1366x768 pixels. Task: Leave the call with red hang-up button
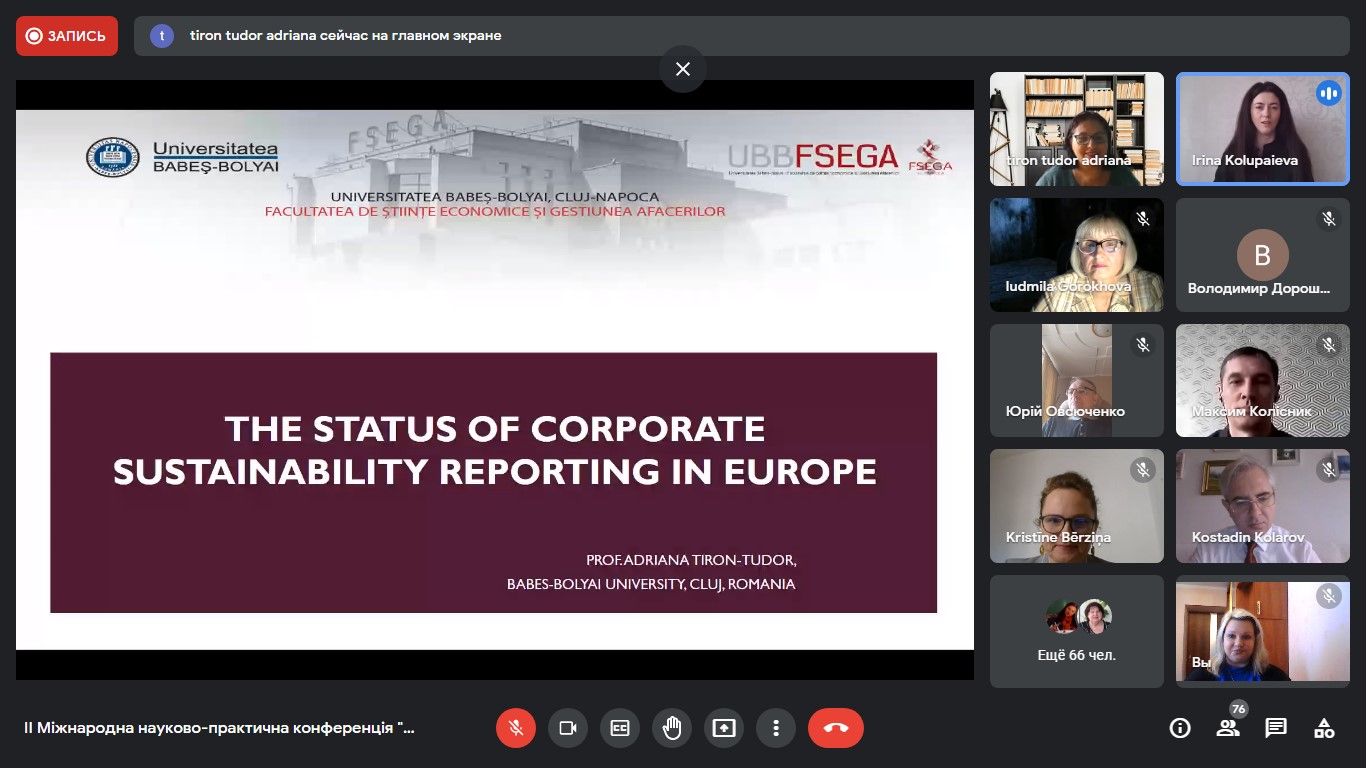(836, 728)
